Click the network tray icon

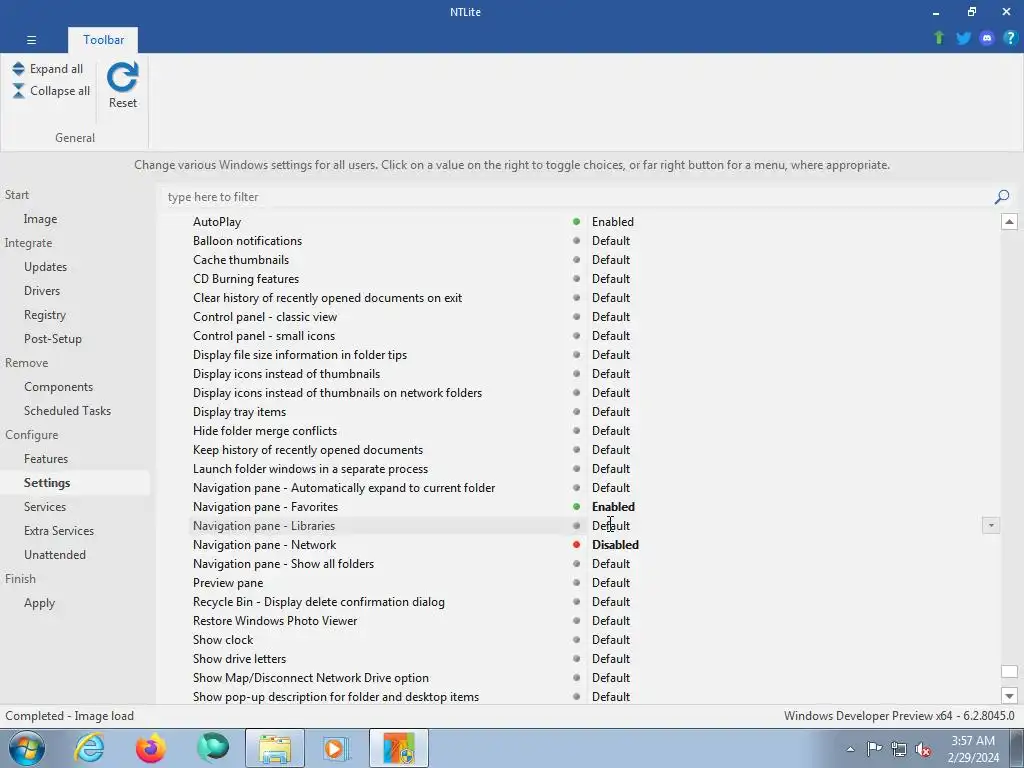point(899,749)
